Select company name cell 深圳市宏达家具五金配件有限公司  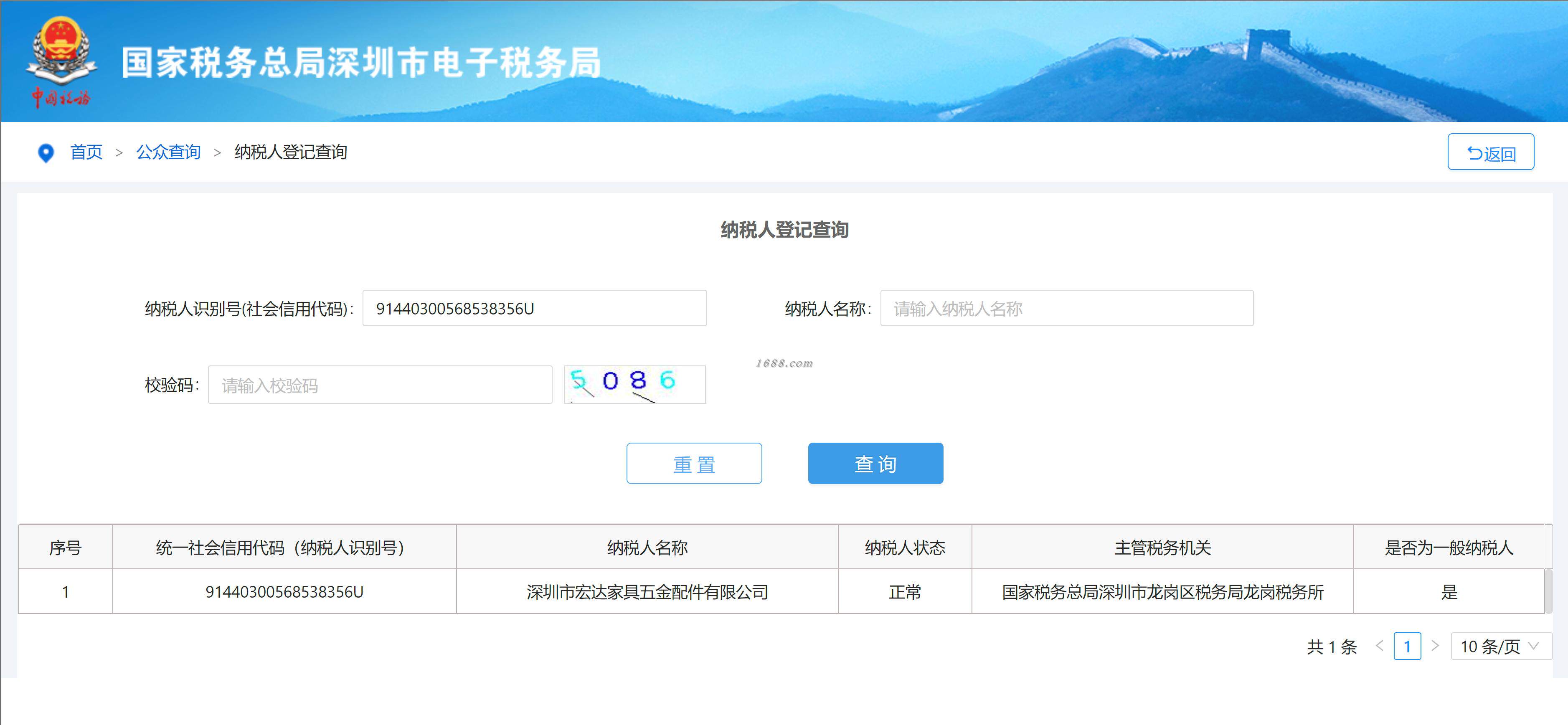(x=647, y=592)
